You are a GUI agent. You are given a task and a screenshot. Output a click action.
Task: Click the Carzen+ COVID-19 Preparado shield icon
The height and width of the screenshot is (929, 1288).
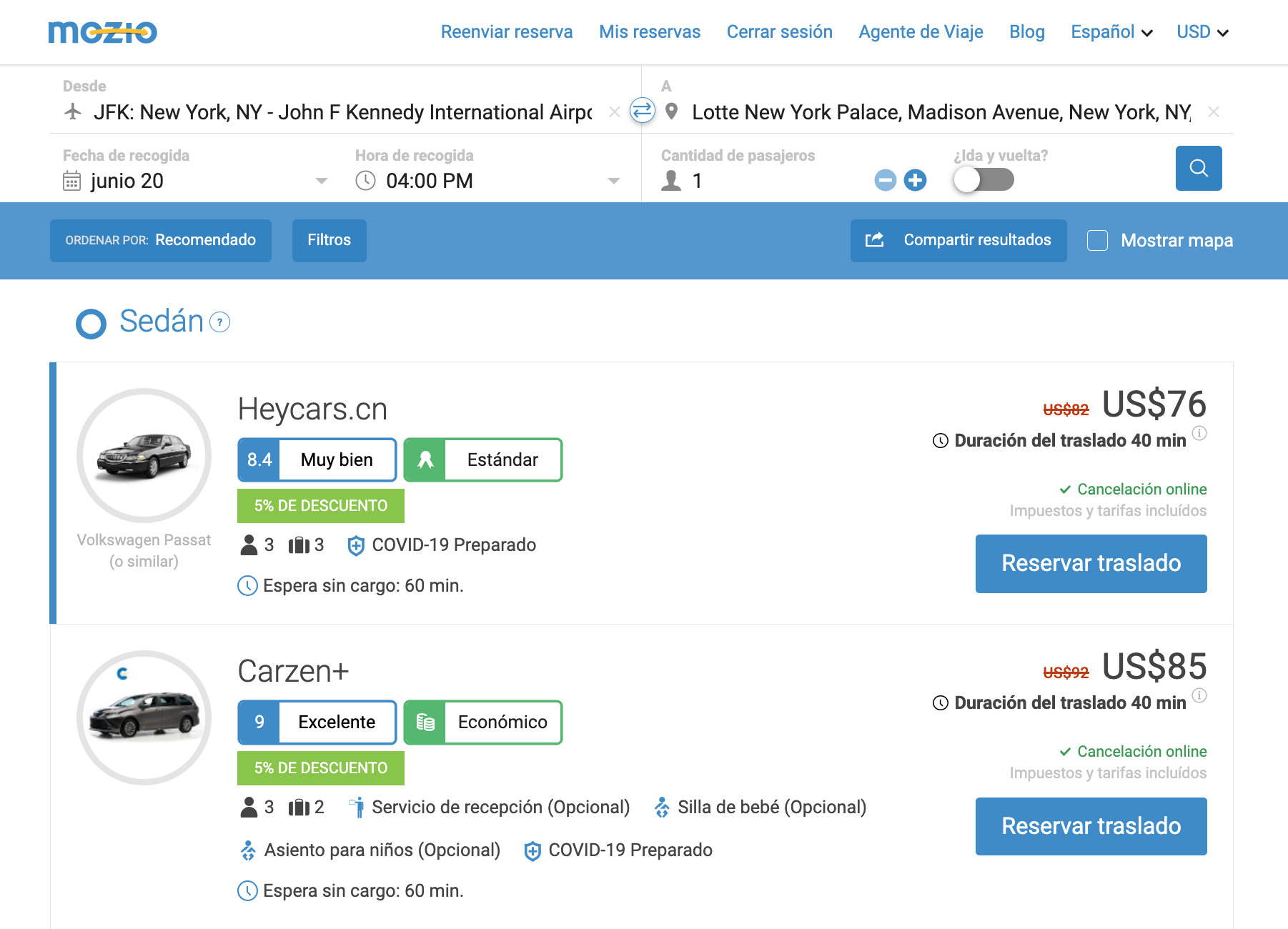tap(532, 850)
